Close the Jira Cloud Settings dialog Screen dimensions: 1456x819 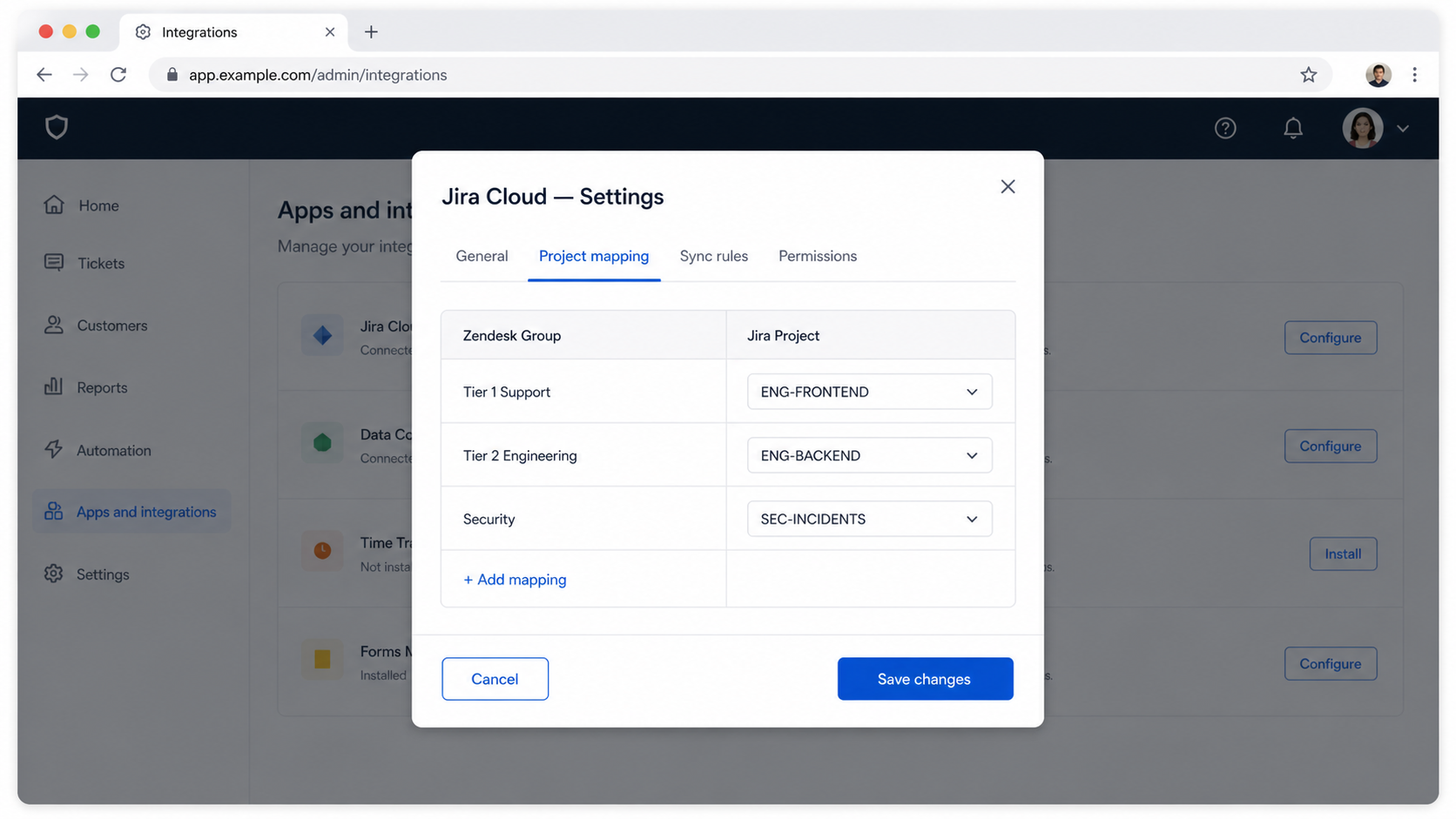click(x=1008, y=186)
